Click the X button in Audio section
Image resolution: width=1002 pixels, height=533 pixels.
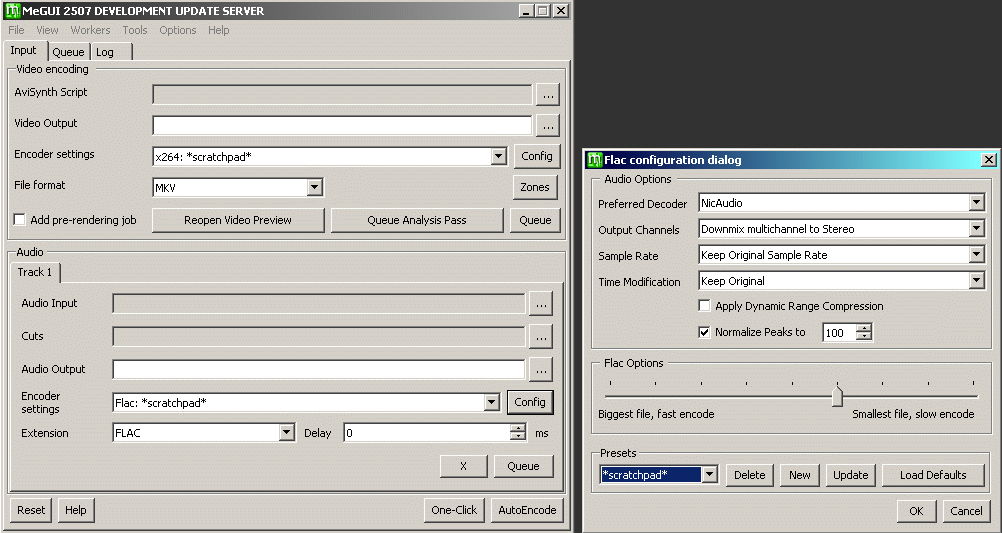[463, 466]
